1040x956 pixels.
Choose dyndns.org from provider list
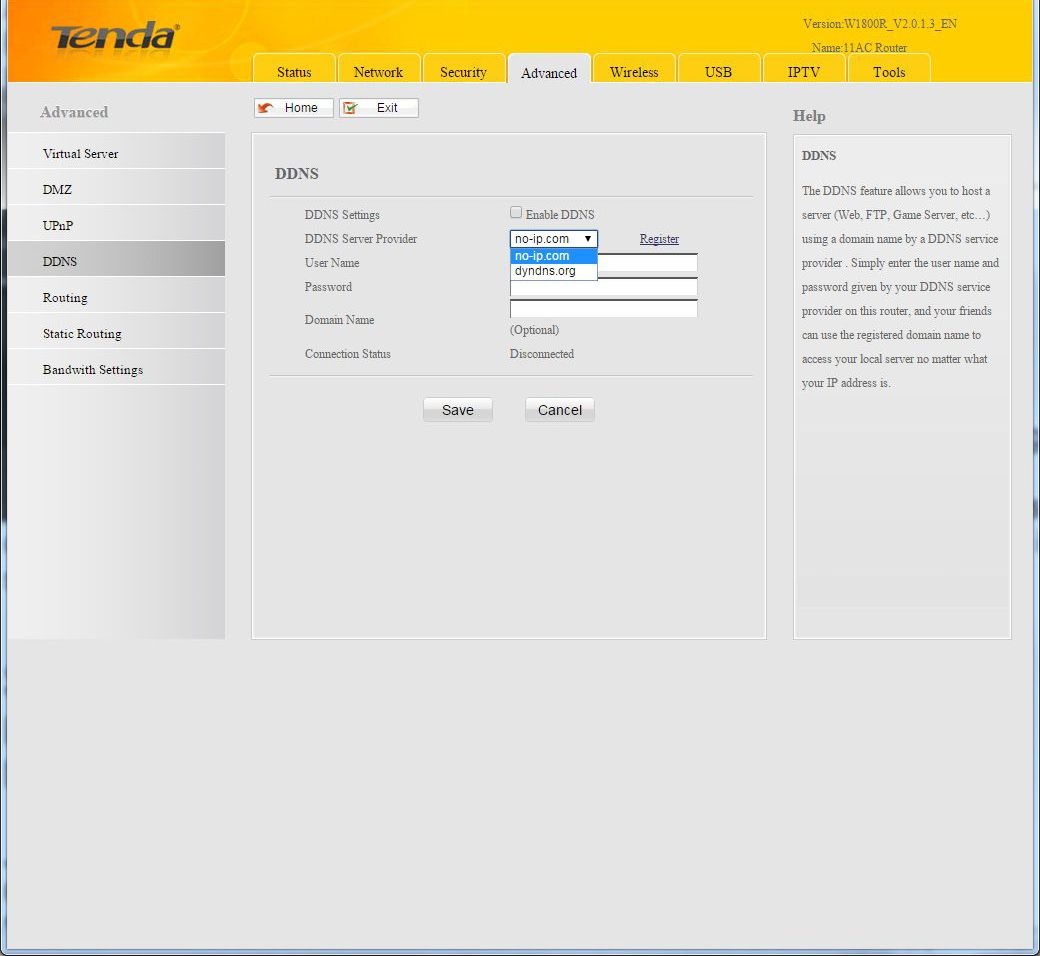(553, 271)
